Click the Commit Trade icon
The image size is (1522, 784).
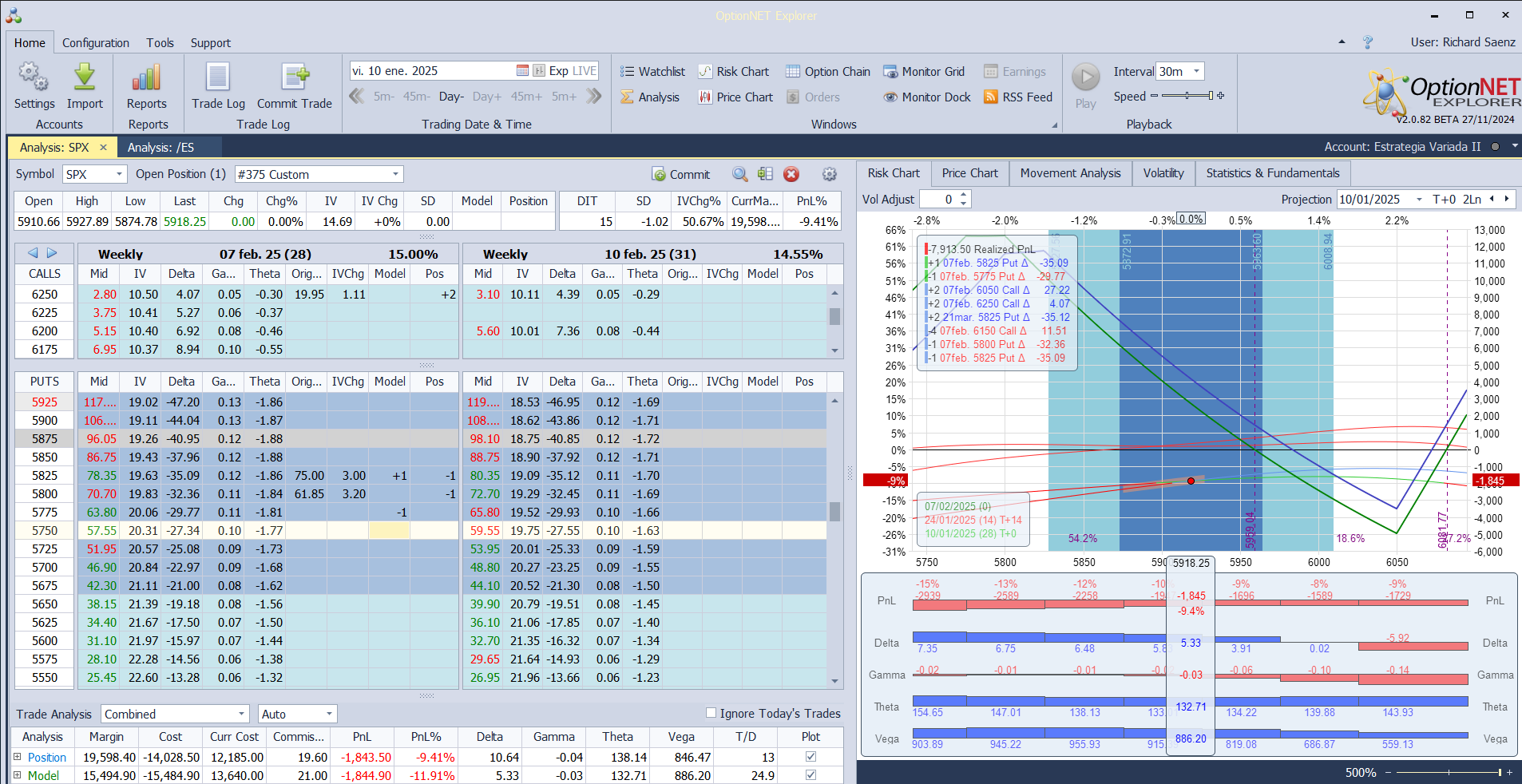coord(295,78)
